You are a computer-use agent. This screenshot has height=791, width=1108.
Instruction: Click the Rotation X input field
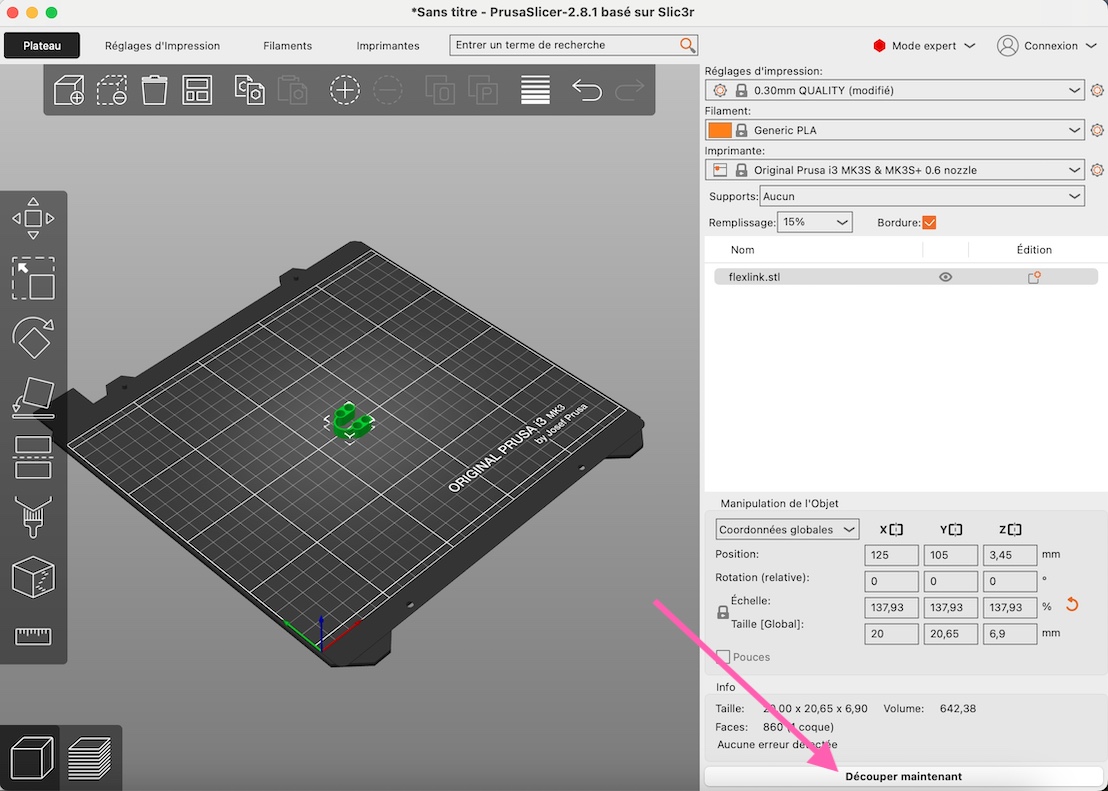coord(891,581)
